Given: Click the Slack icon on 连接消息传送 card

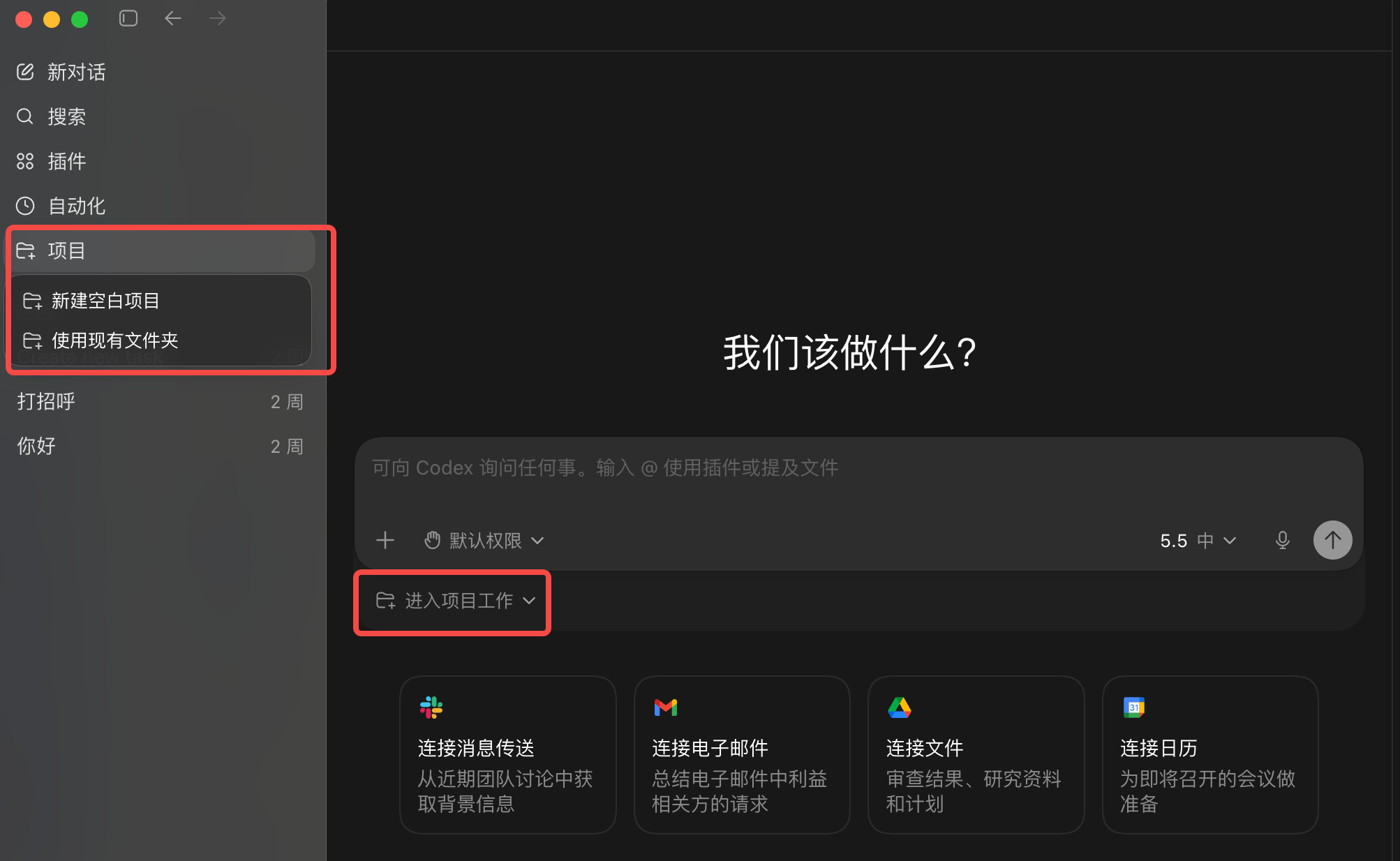Looking at the screenshot, I should coord(431,707).
